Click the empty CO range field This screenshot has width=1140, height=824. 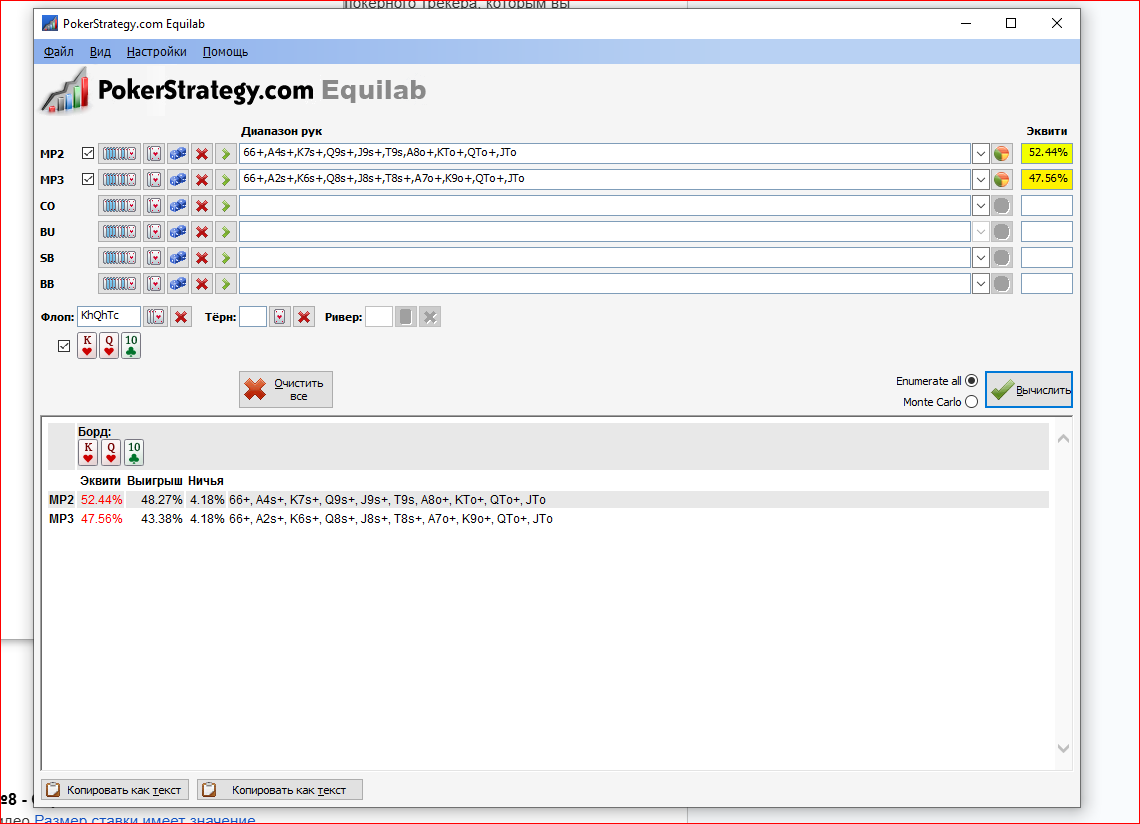605,206
